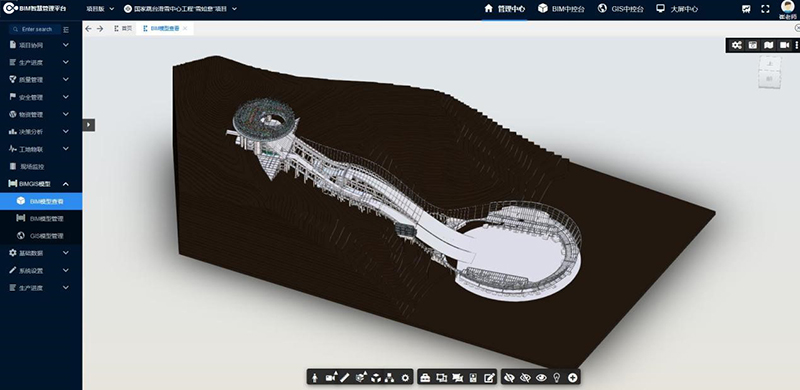Click the view cube orientation widget
The height and width of the screenshot is (390, 800).
pyautogui.click(x=769, y=72)
